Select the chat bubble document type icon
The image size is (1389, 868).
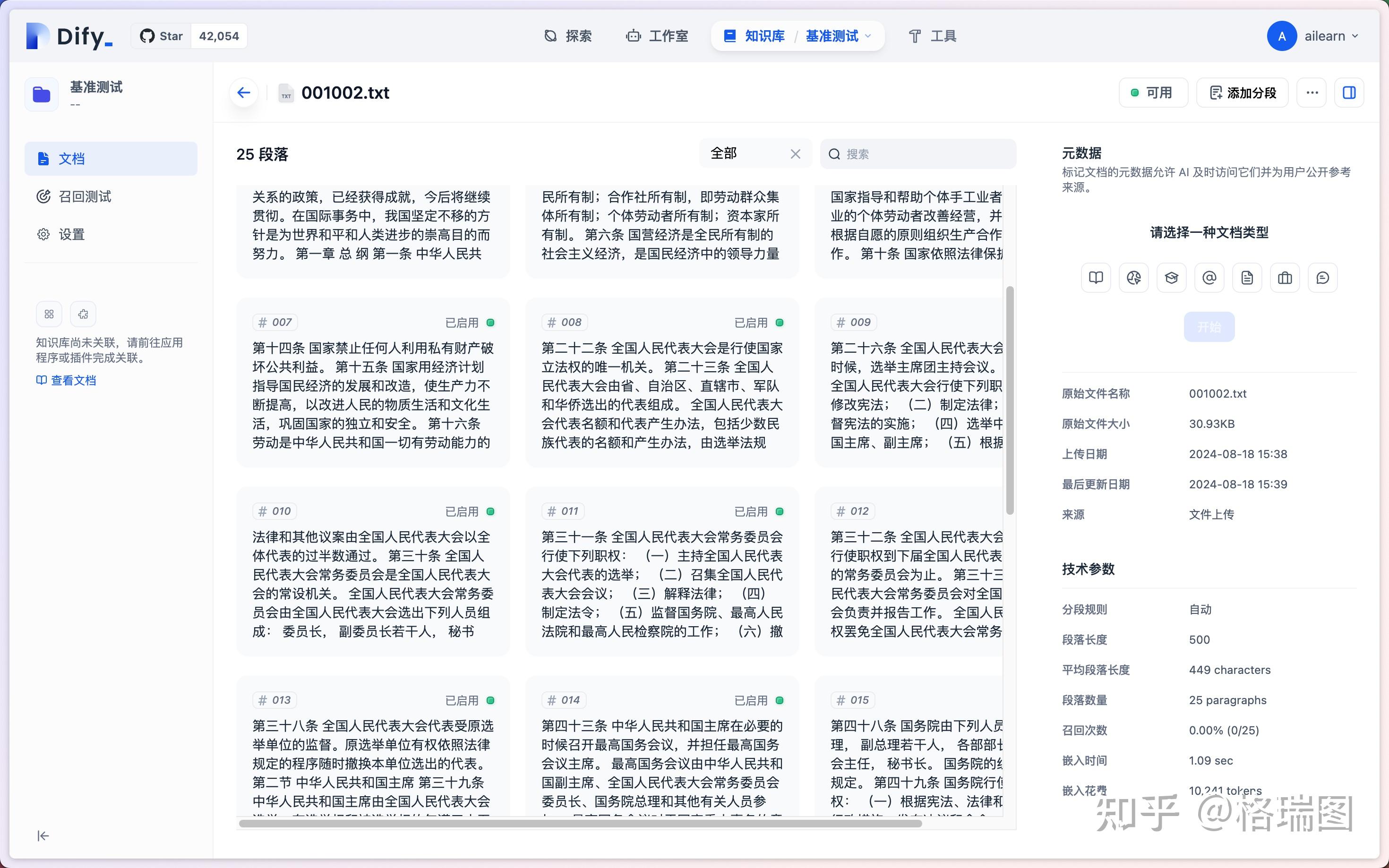tap(1322, 277)
